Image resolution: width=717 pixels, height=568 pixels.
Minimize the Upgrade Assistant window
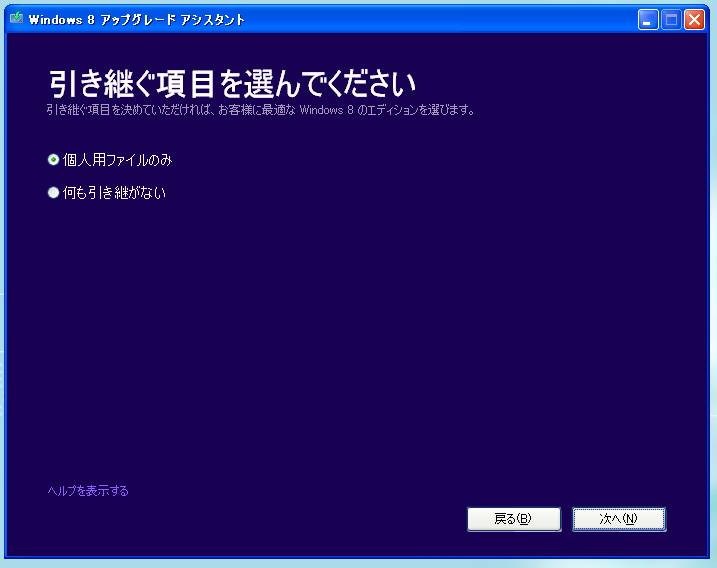[x=648, y=20]
